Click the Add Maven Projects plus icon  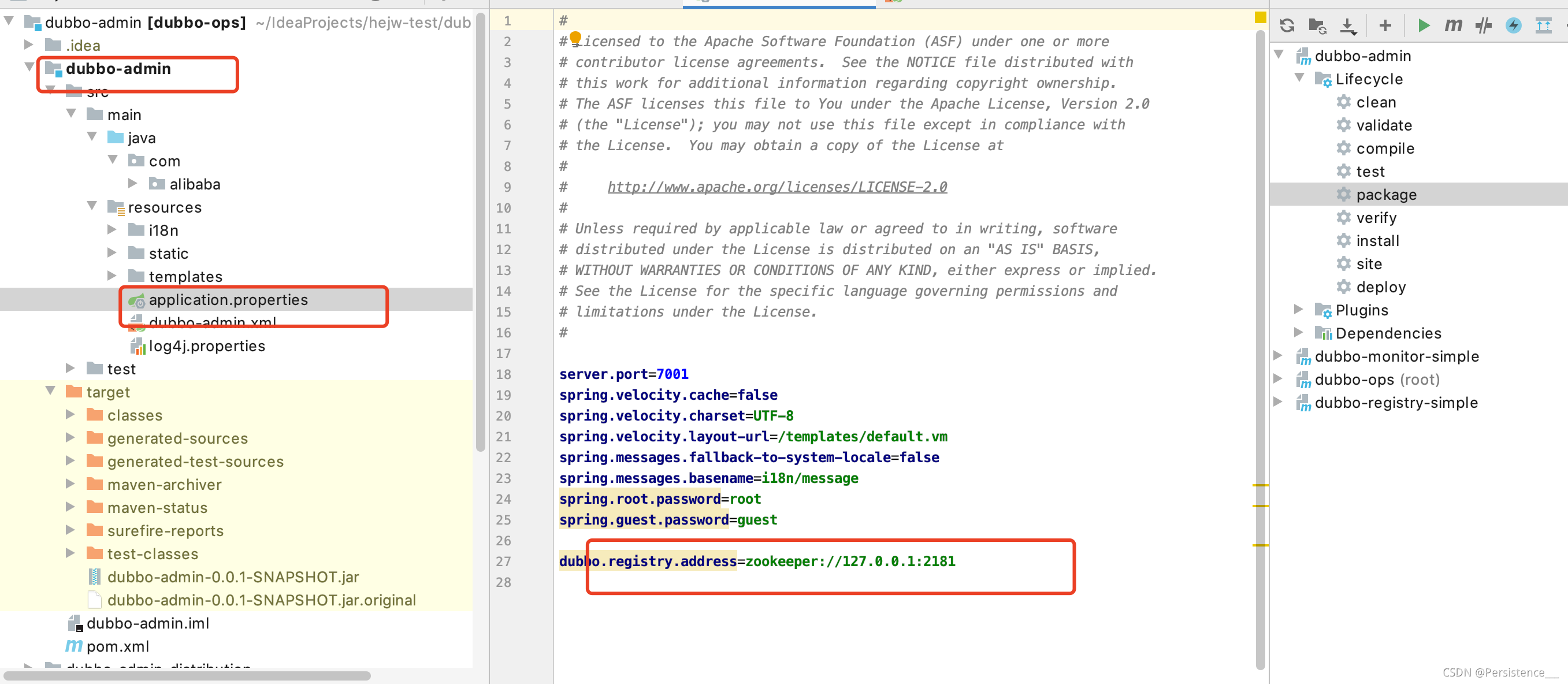pos(1385,25)
